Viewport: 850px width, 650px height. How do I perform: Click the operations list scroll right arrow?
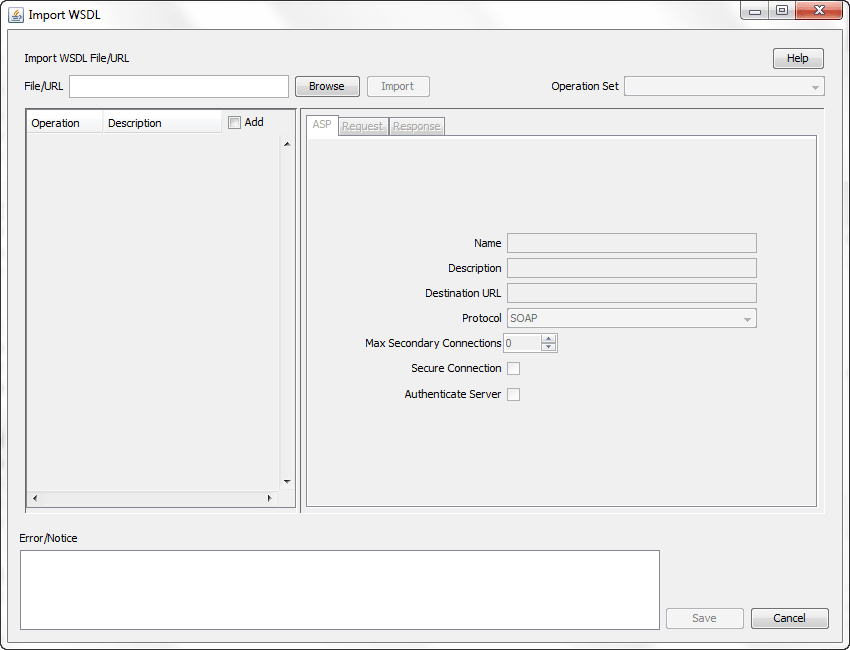pyautogui.click(x=269, y=498)
